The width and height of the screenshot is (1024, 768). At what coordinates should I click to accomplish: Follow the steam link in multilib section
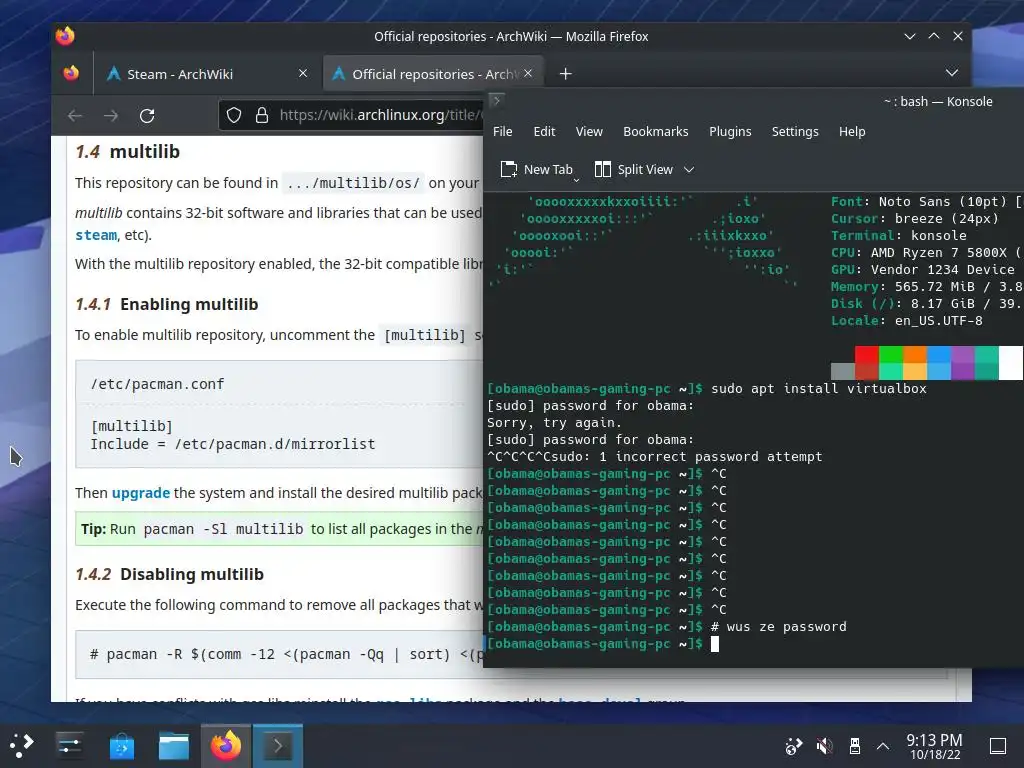coord(96,235)
